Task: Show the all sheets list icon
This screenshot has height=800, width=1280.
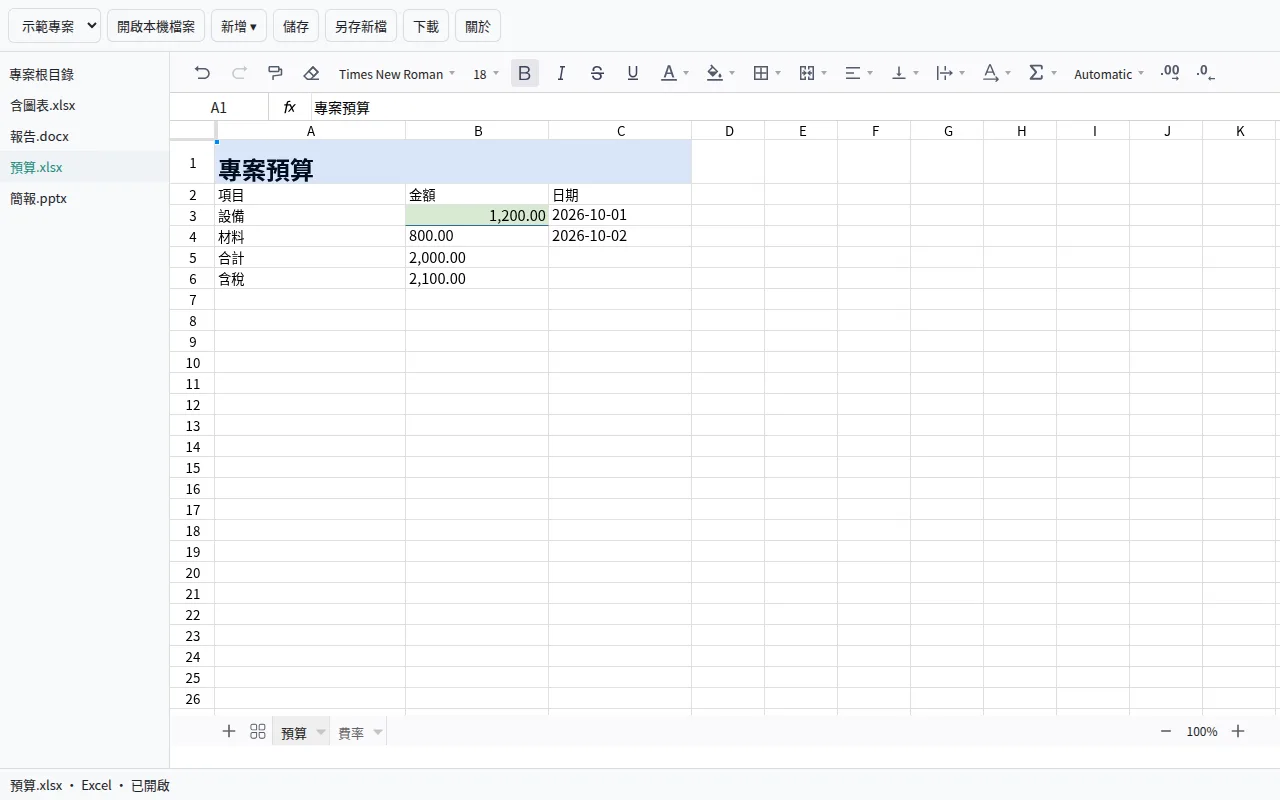Action: point(258,732)
